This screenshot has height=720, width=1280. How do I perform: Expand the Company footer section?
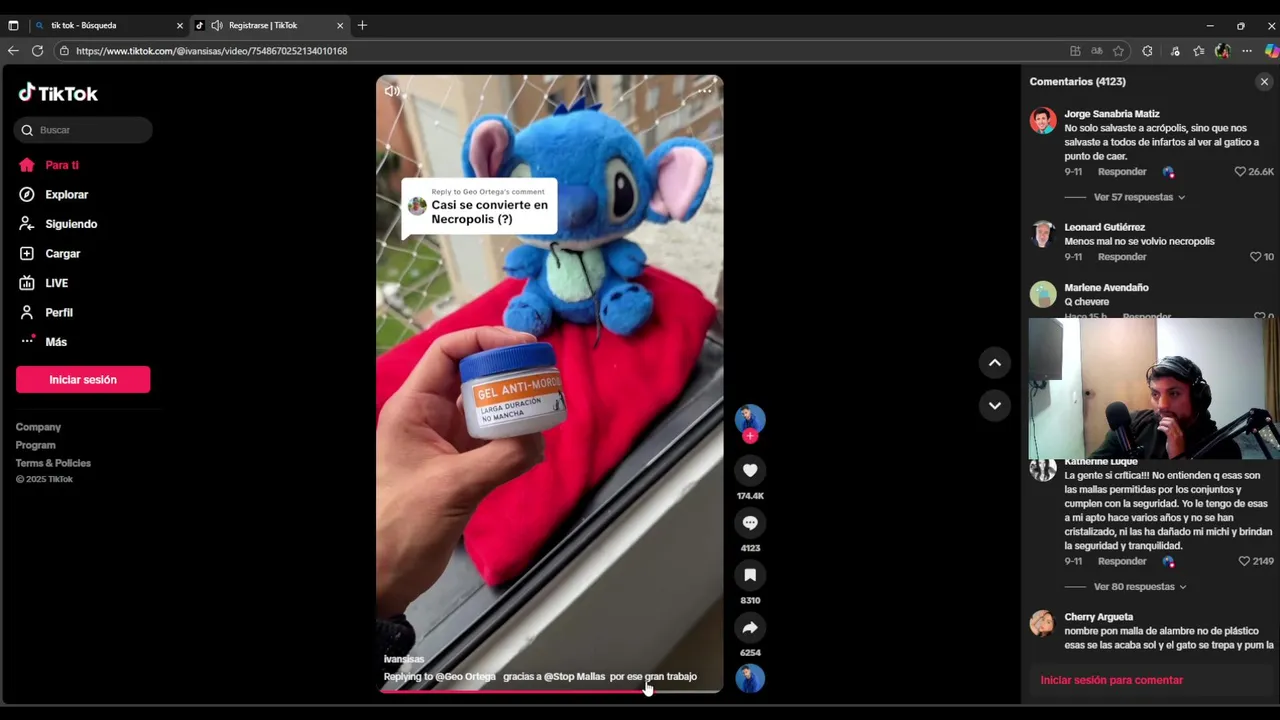[38, 427]
